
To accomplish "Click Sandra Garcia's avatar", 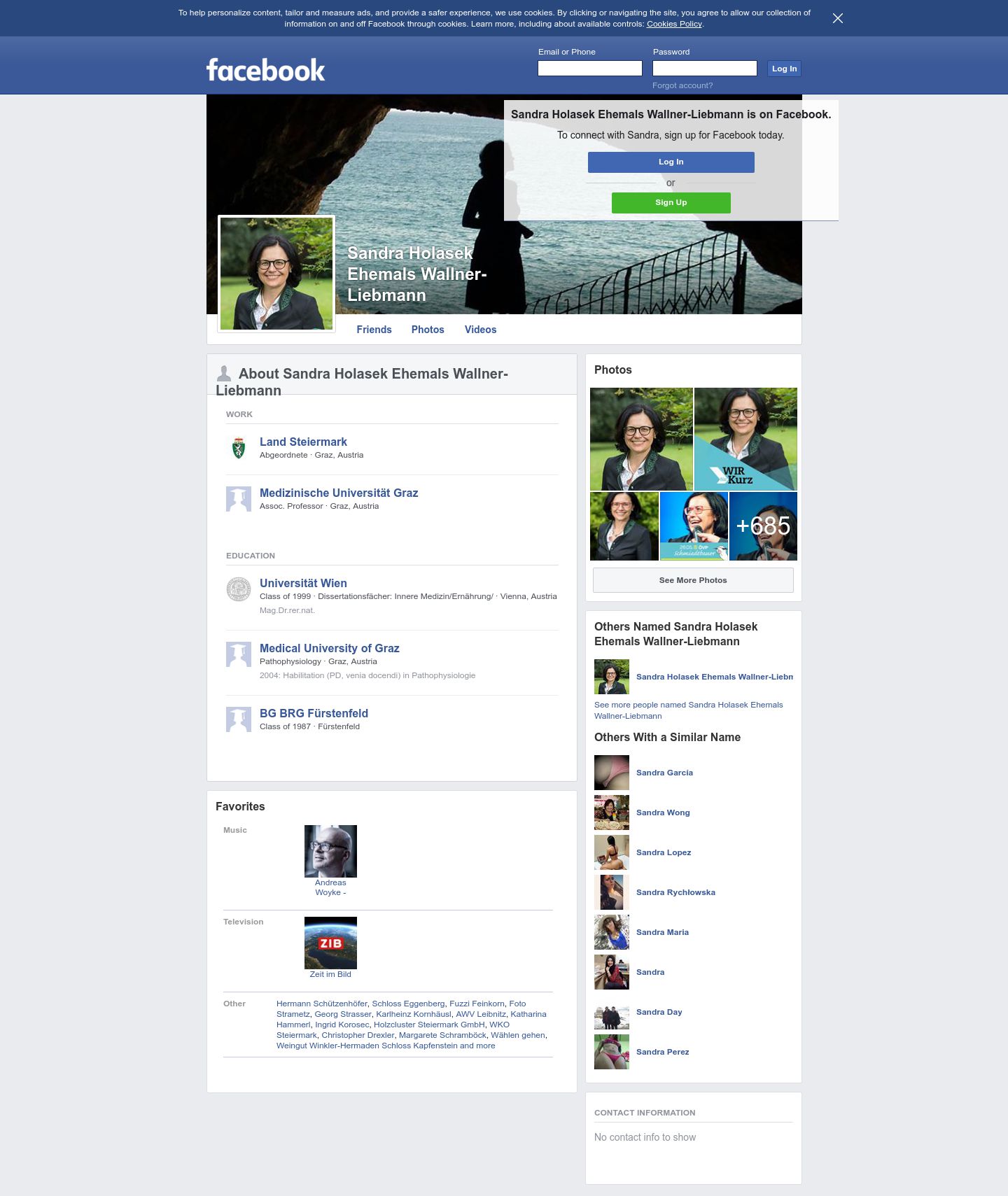I will (612, 773).
